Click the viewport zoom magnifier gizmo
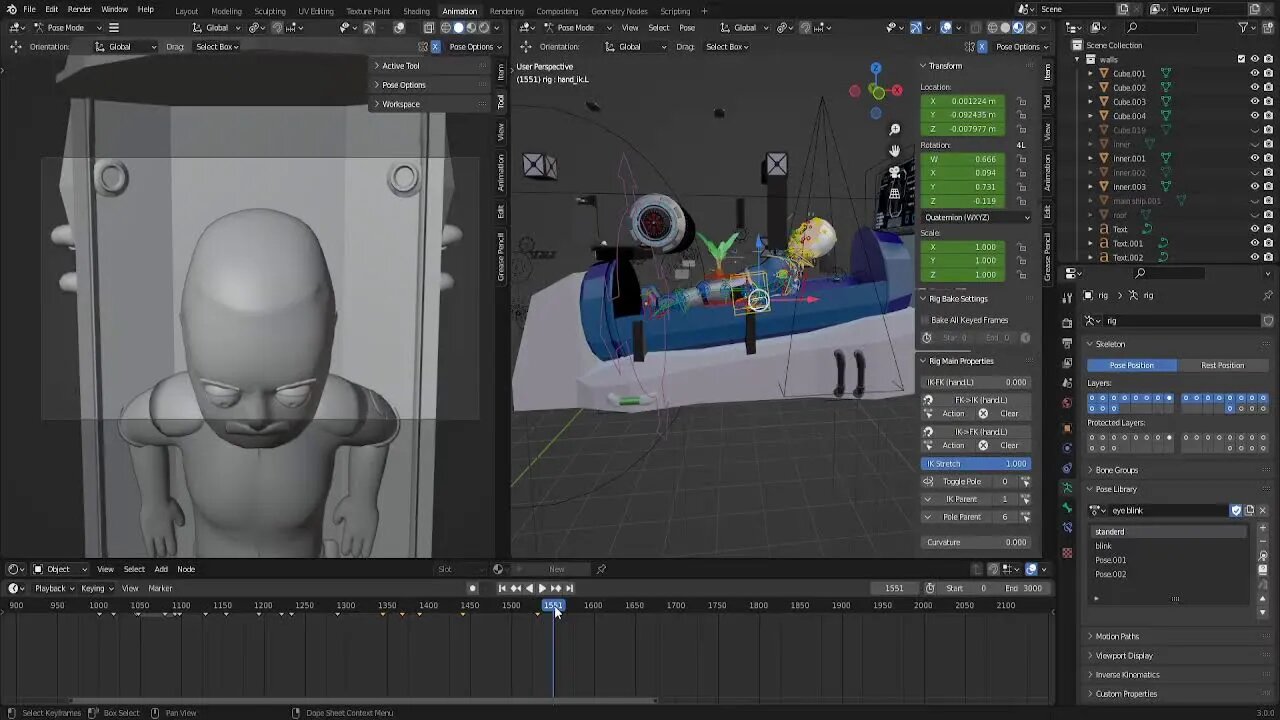The image size is (1280, 720). pyautogui.click(x=894, y=129)
